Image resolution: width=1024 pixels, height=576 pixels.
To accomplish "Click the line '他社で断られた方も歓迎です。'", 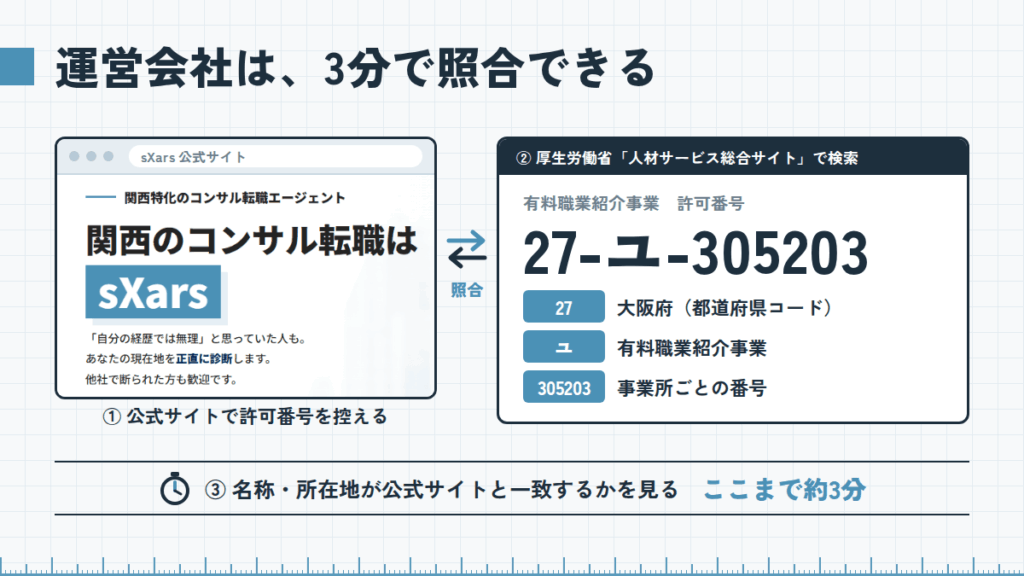I will coord(162,379).
